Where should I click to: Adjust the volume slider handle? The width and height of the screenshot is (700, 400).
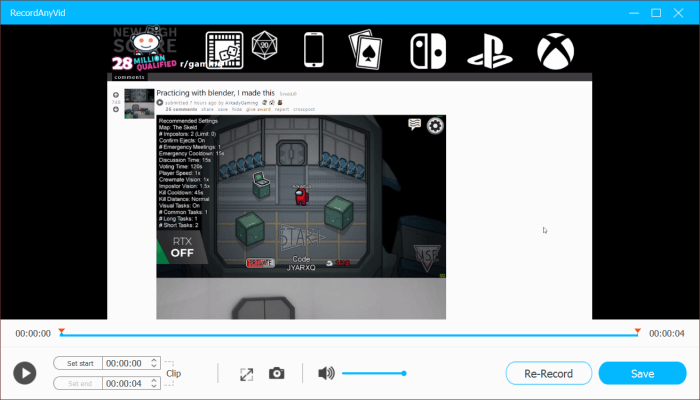[x=404, y=373]
